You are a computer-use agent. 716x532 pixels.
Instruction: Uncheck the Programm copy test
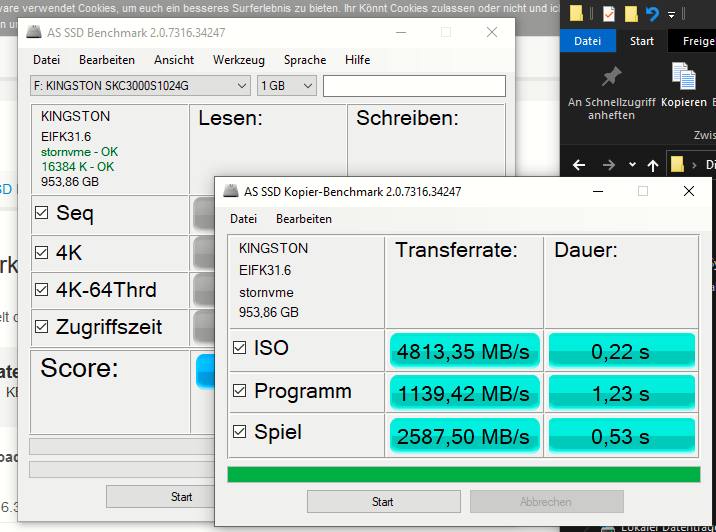239,390
